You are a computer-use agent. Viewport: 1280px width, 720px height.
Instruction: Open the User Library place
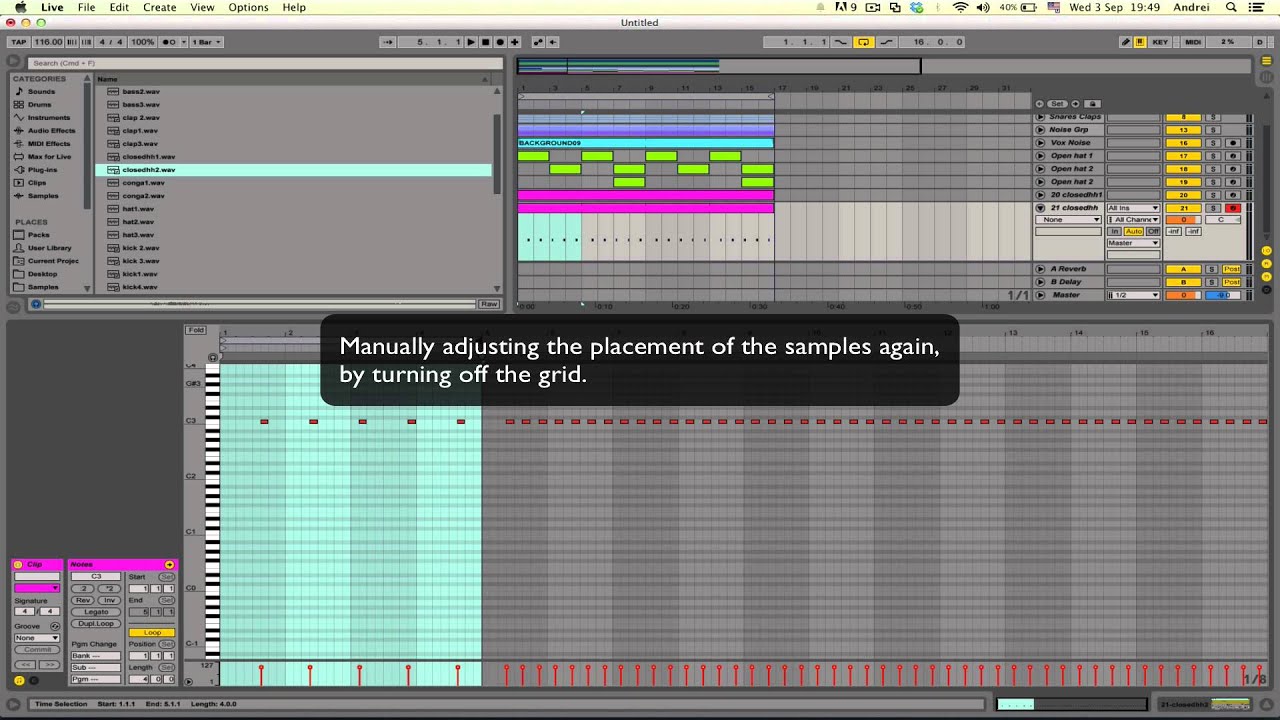tap(48, 248)
